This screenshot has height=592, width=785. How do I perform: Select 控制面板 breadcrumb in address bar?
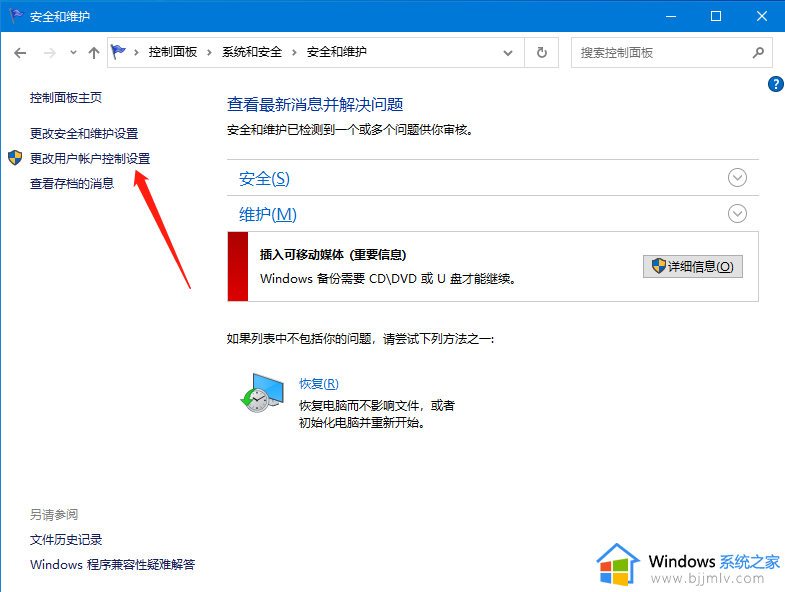[x=173, y=52]
